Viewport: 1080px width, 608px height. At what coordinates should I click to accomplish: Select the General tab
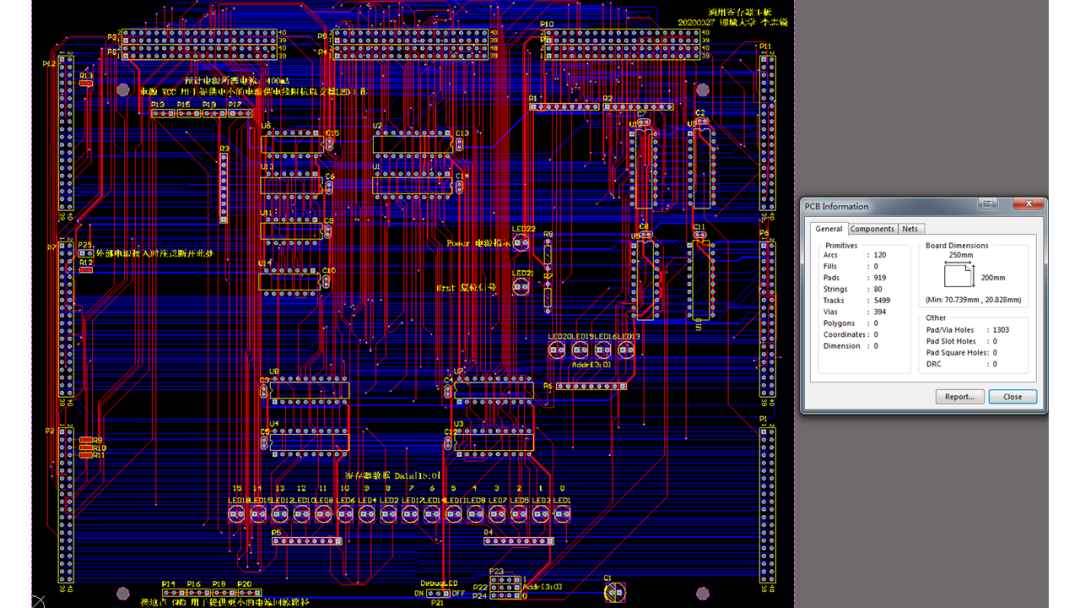pyautogui.click(x=829, y=229)
